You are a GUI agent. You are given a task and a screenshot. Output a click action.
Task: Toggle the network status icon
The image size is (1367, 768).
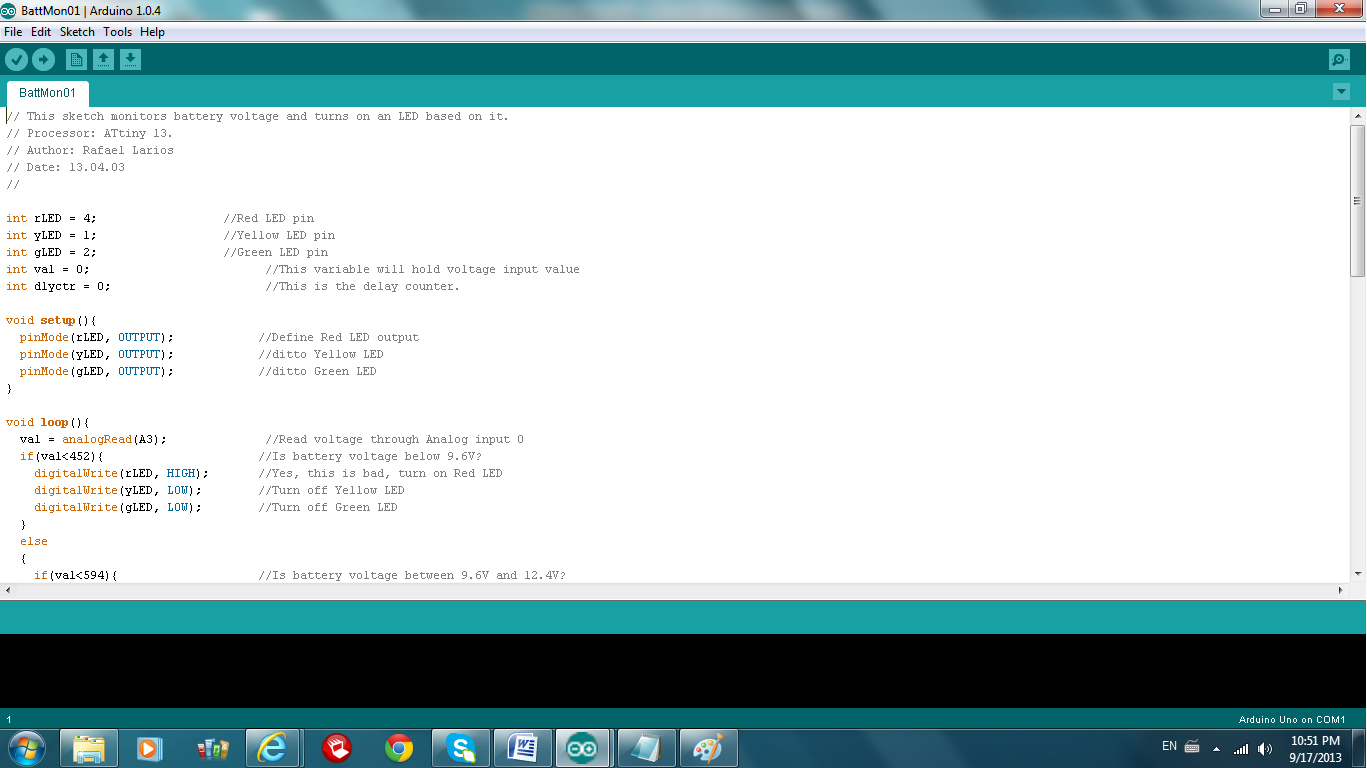click(1240, 747)
